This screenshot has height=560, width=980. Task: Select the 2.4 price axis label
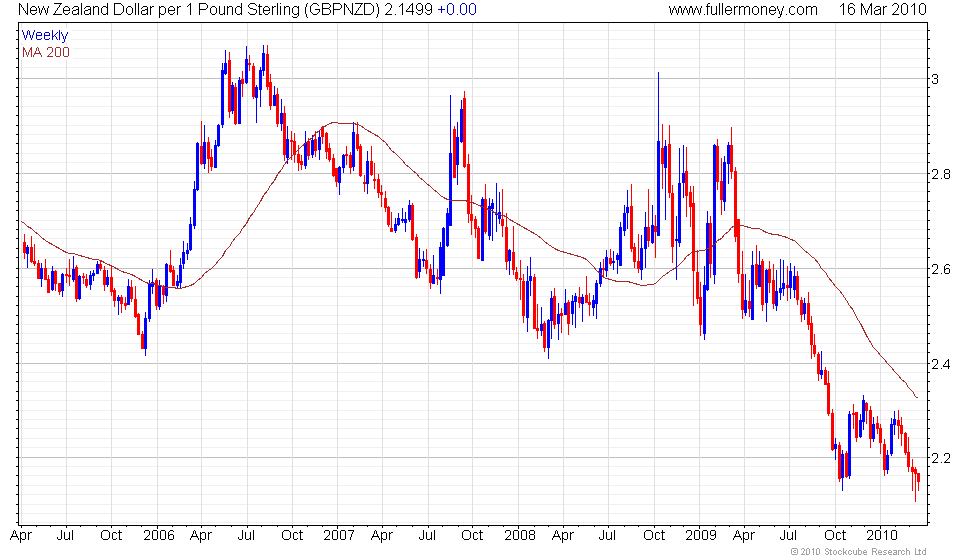point(940,364)
